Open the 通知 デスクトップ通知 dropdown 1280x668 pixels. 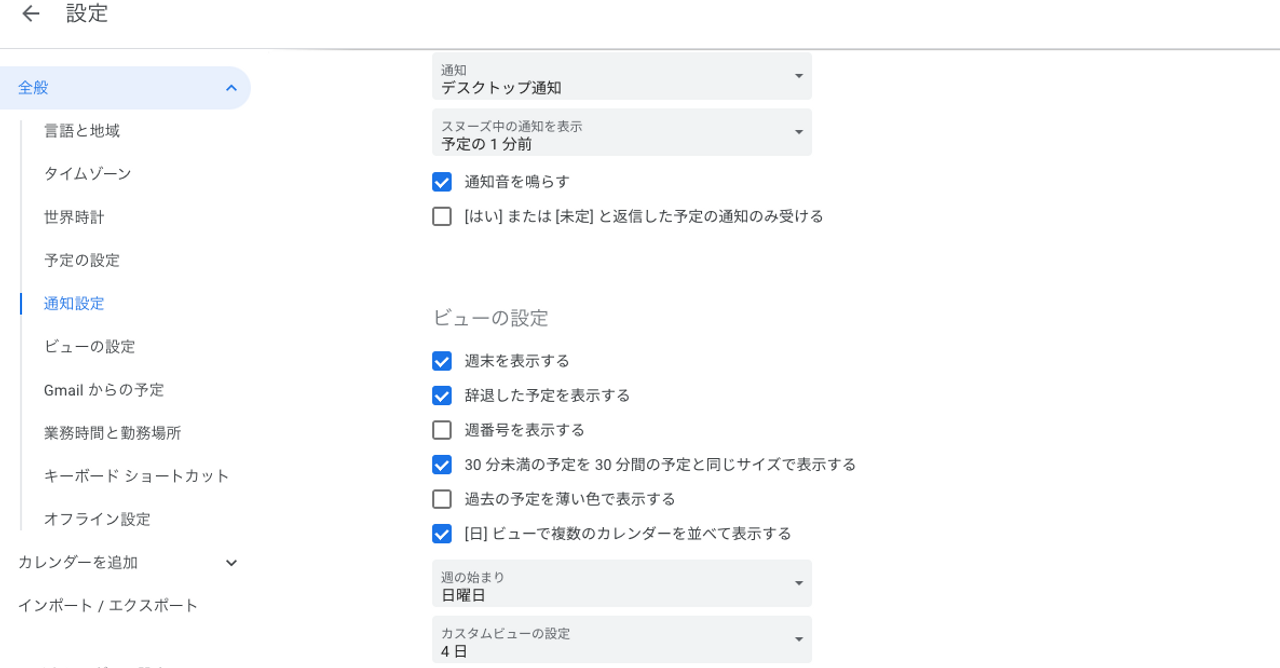621,77
